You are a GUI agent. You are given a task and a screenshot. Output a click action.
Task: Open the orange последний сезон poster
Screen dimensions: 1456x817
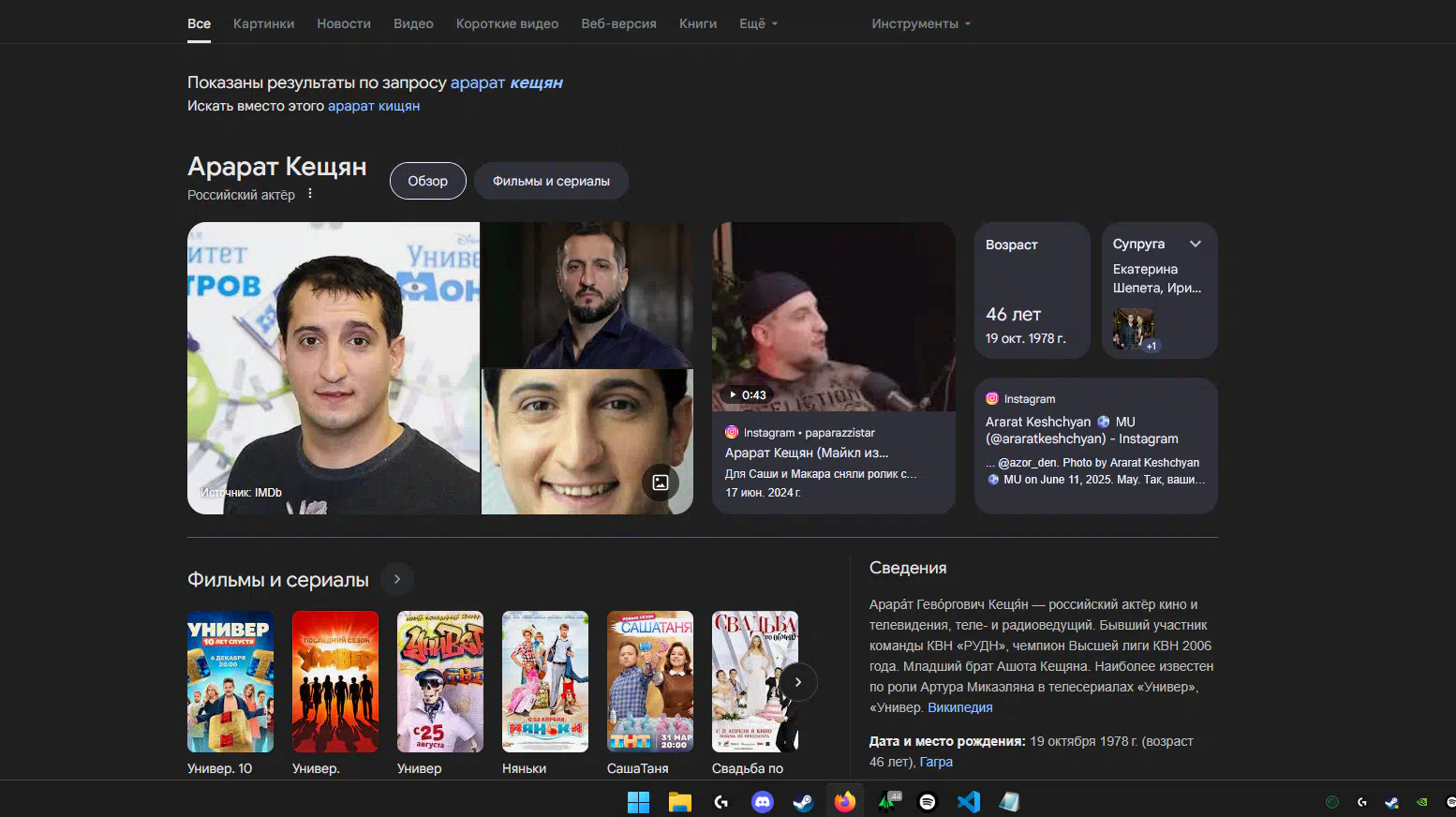coord(335,682)
